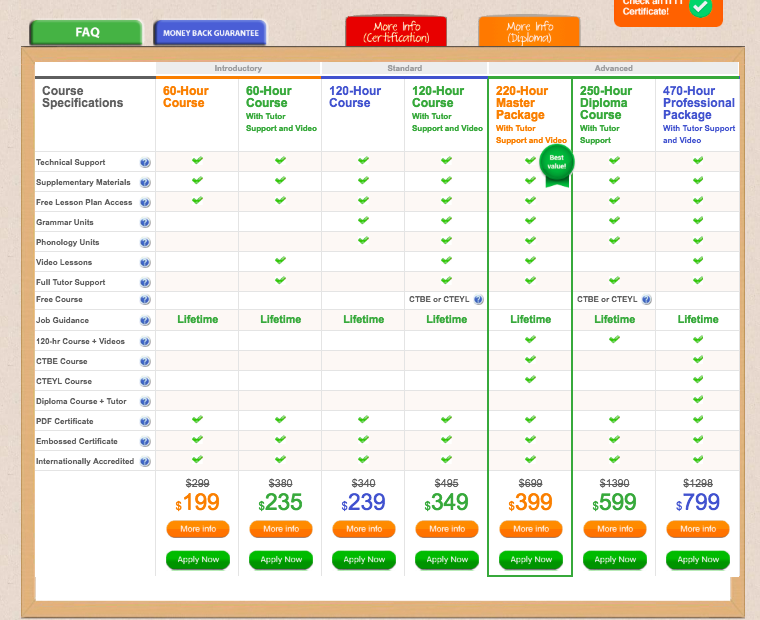Click help icon beside CTBE or CTEYL in 250-Hour column
Viewport: 760px width, 620px height.
[x=647, y=300]
